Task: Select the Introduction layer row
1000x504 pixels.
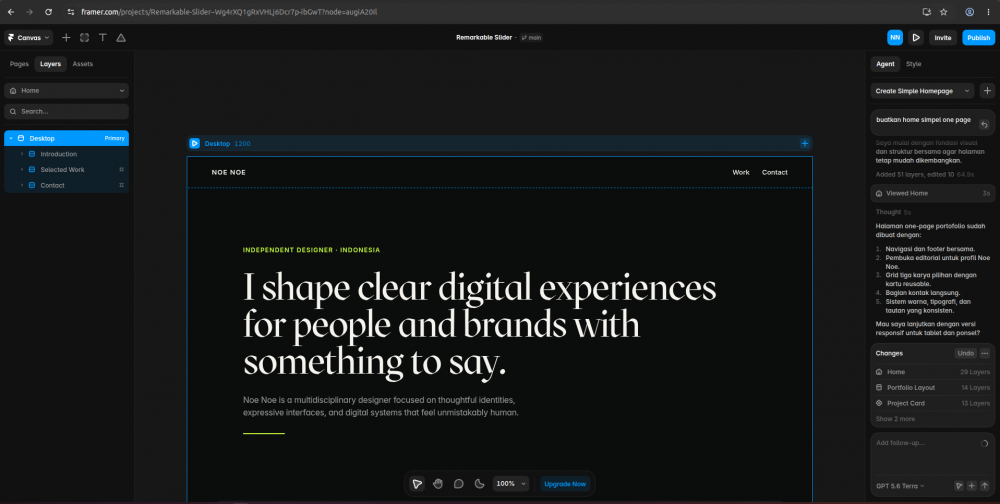Action: point(66,154)
